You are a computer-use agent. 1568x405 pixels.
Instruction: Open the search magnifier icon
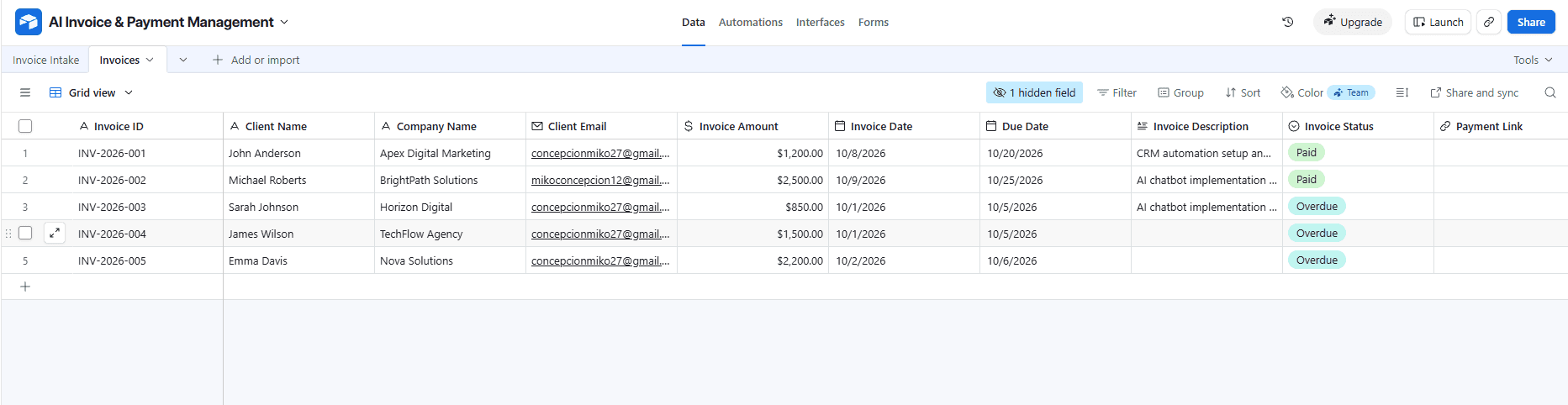click(1550, 92)
